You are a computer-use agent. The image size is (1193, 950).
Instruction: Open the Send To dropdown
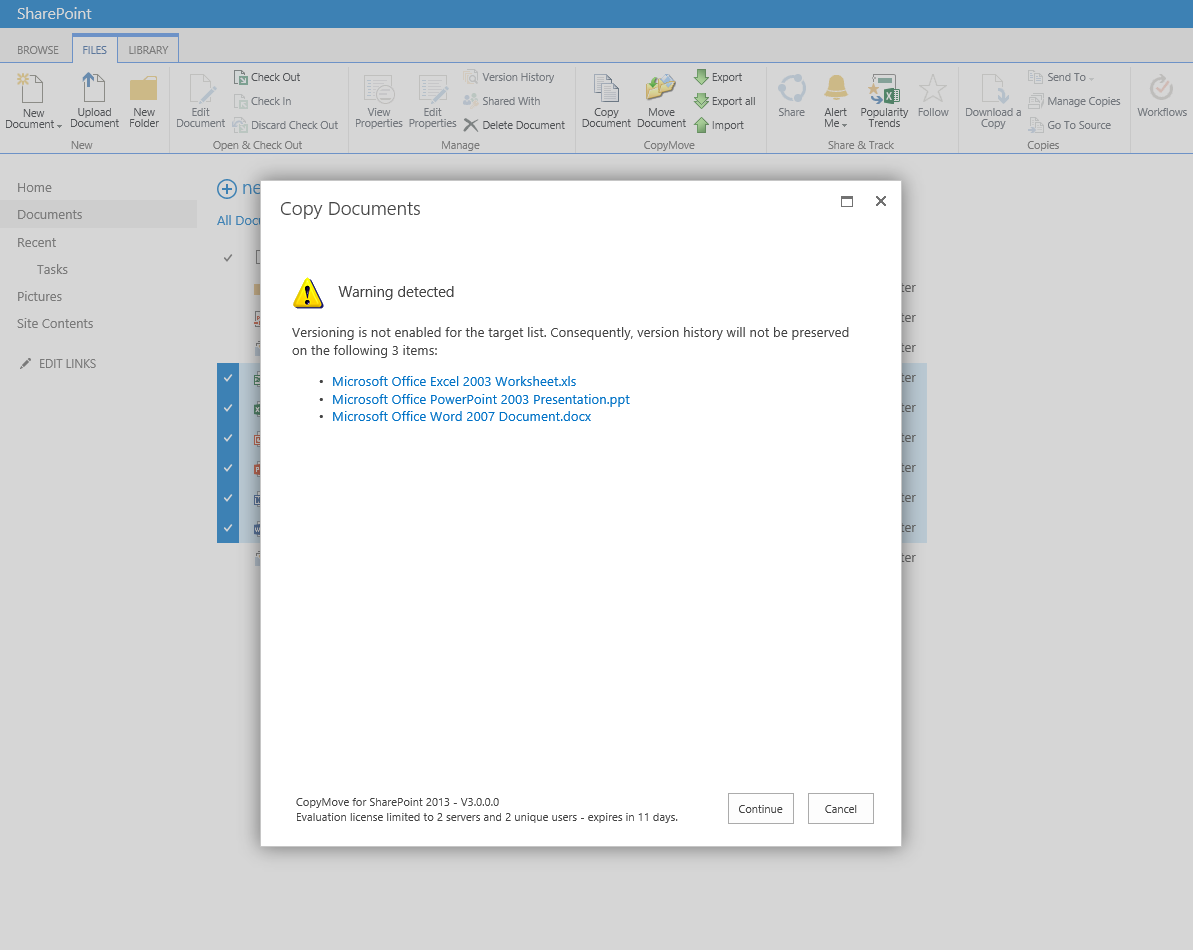1061,77
